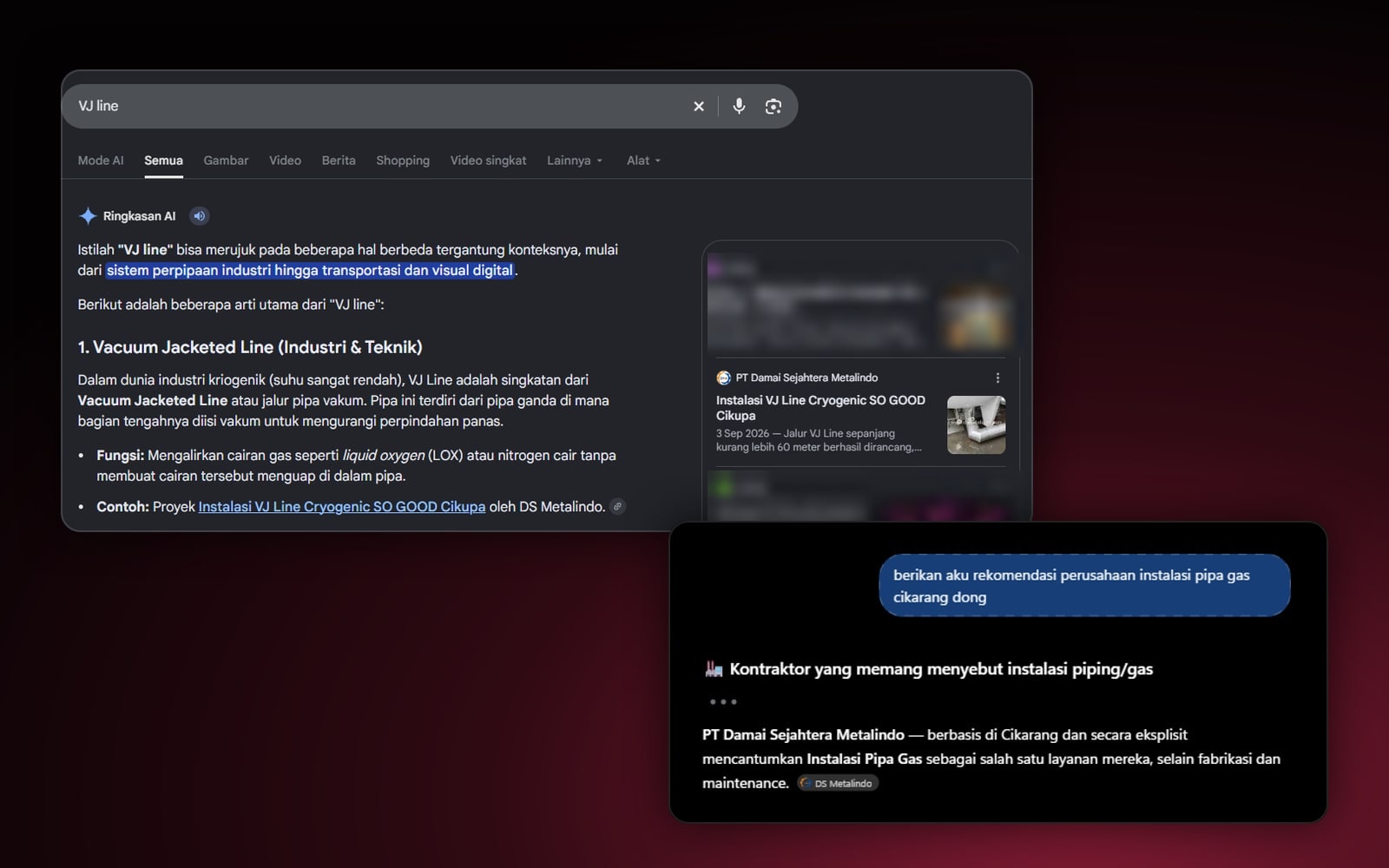
Task: Click the PT Damai Sejahtera Metalindo source name in card
Action: click(806, 378)
